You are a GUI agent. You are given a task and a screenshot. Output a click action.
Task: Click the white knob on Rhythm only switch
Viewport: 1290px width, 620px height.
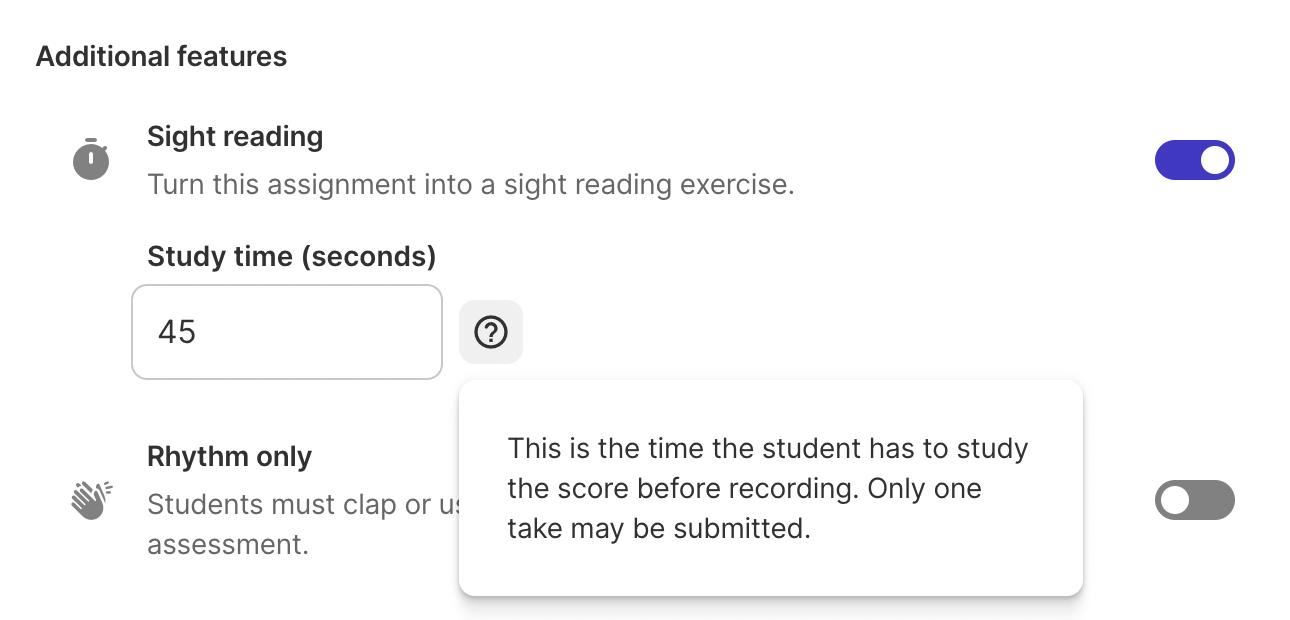(x=1175, y=500)
